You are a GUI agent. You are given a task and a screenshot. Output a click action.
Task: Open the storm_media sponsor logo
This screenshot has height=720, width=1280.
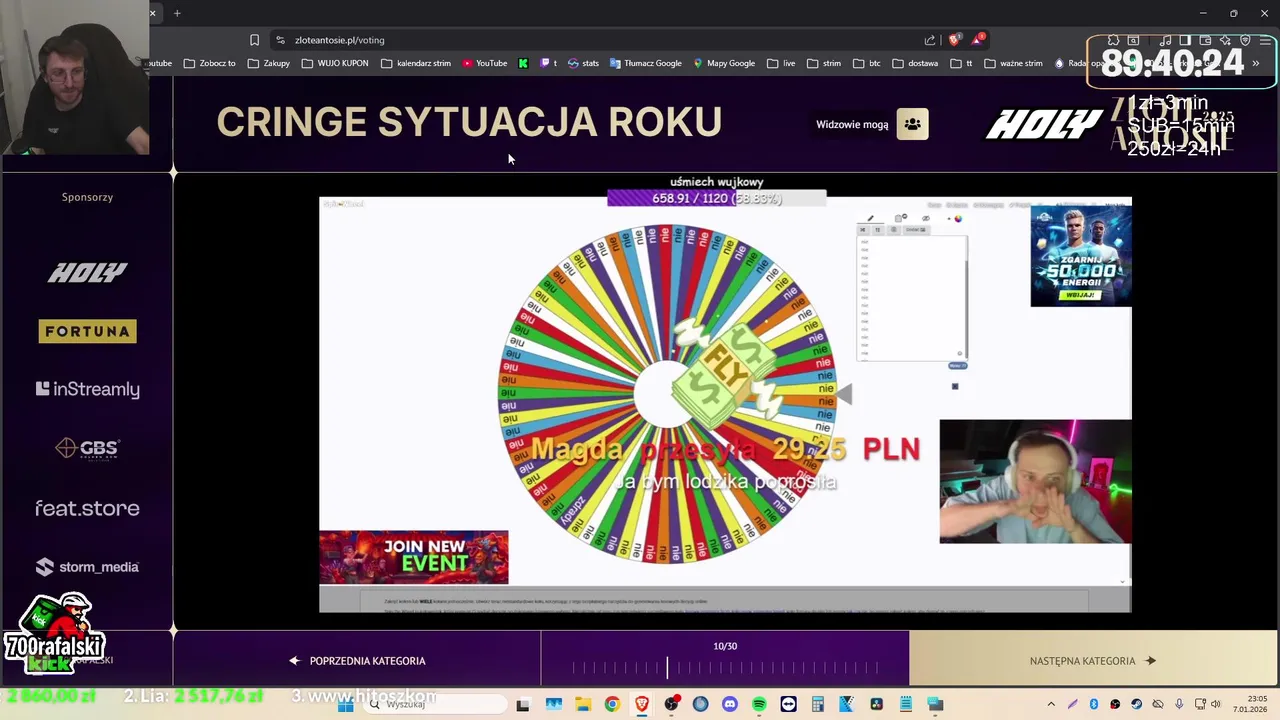[x=88, y=567]
